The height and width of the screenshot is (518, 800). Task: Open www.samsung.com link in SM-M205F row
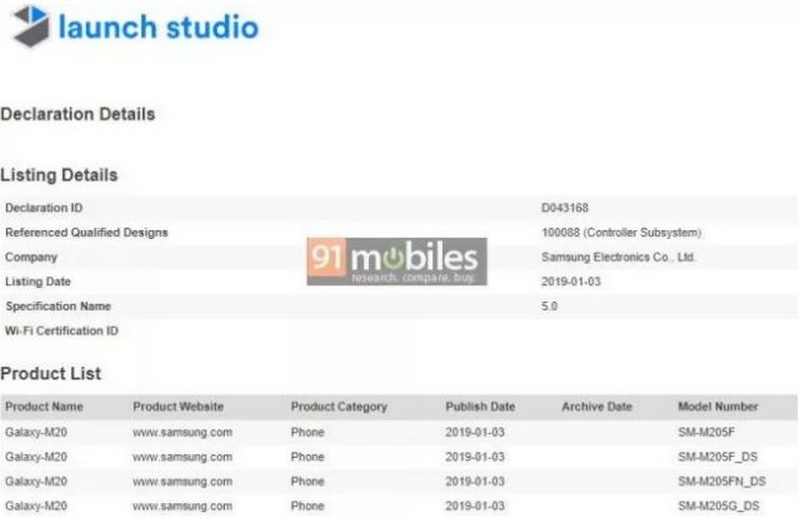coord(183,432)
